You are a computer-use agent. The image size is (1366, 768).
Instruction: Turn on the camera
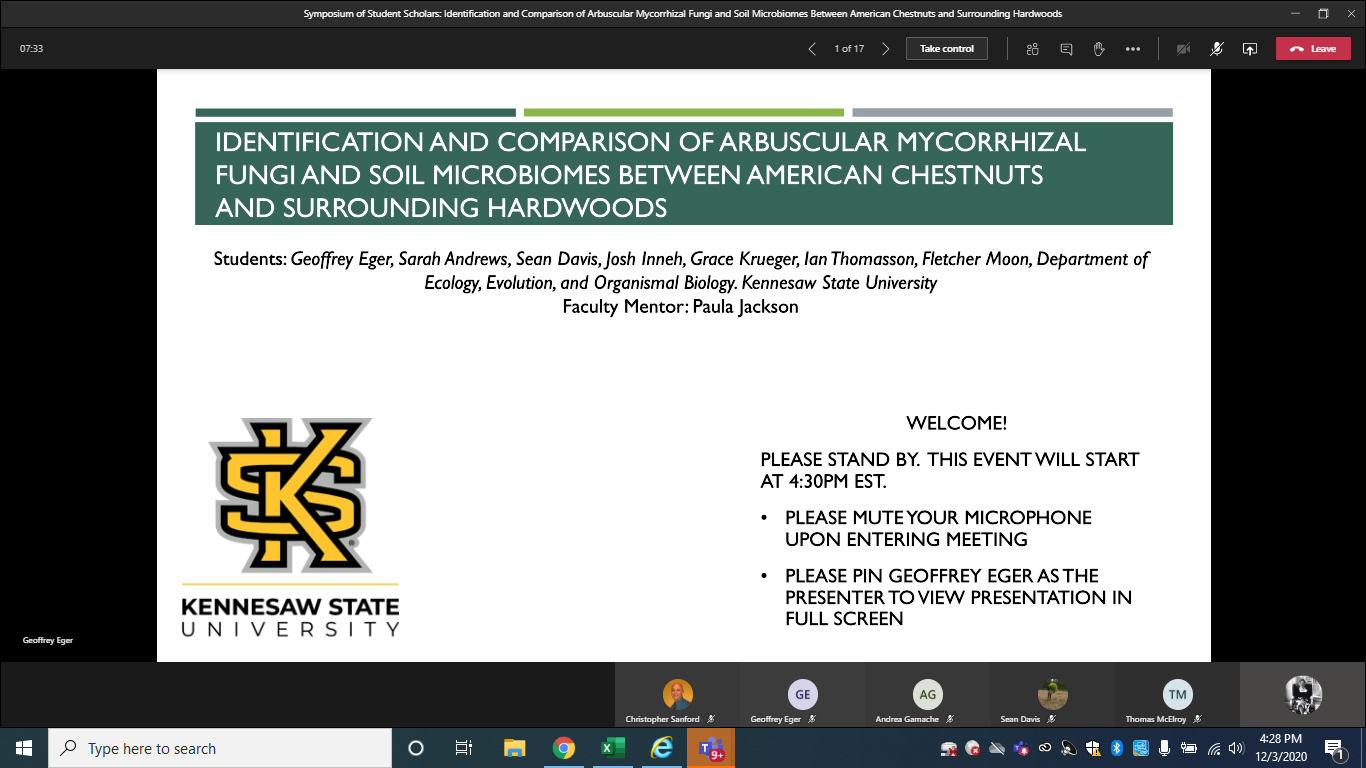pyautogui.click(x=1184, y=49)
